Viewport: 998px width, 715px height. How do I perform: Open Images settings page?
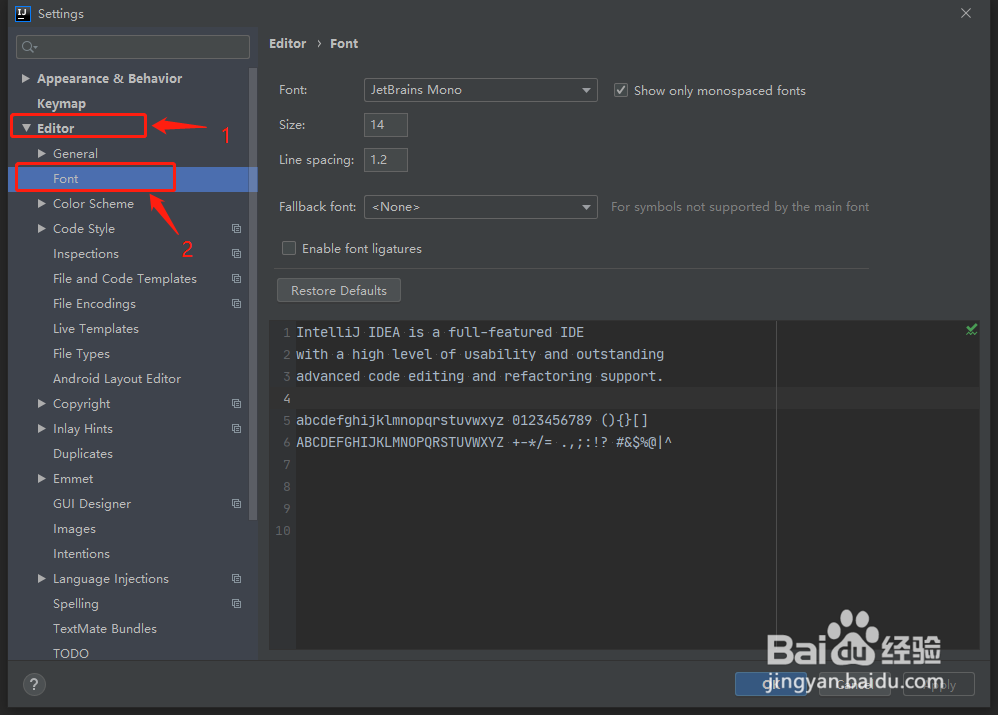74,529
